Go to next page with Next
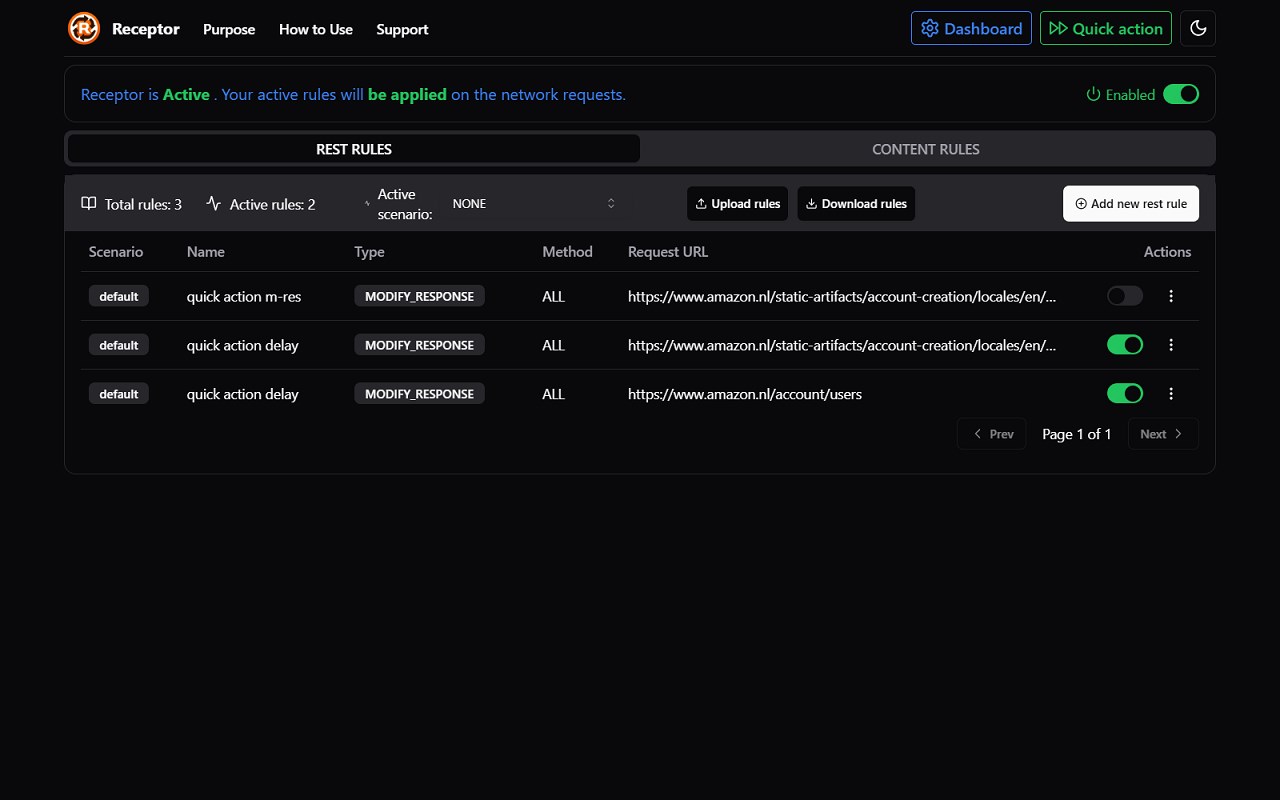Viewport: 1280px width, 800px height. point(1163,434)
